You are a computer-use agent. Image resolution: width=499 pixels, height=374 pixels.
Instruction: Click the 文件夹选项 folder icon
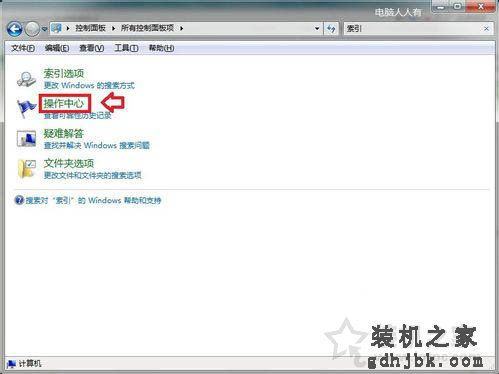pyautogui.click(x=26, y=169)
